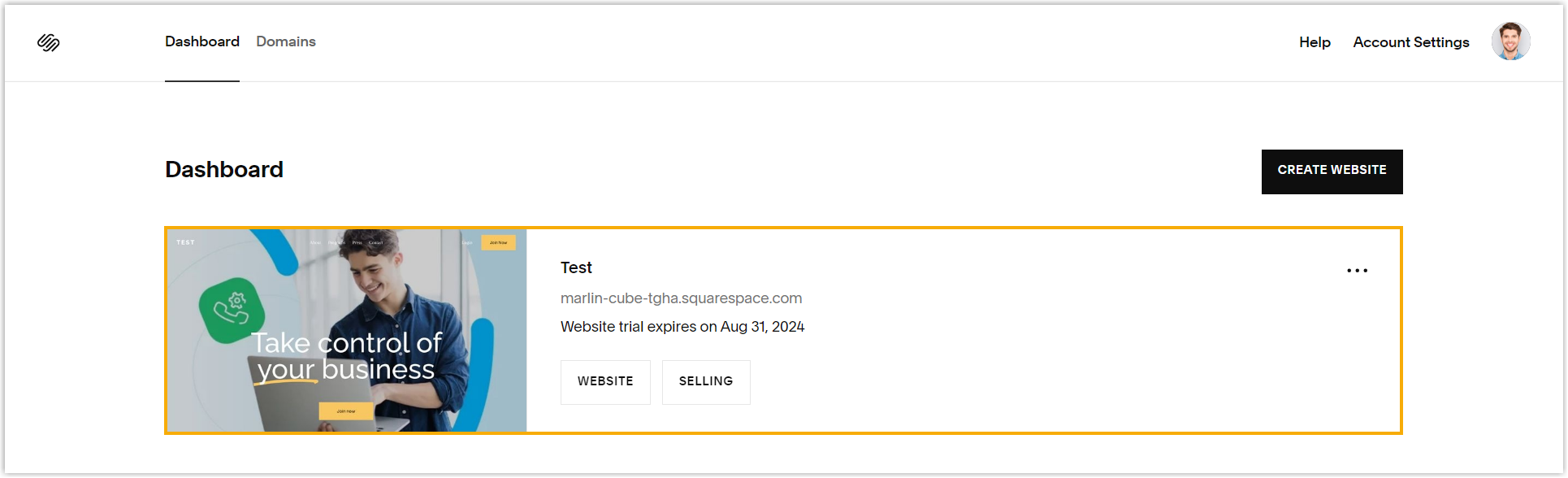Click the WEBSITE button for Test site

605,381
